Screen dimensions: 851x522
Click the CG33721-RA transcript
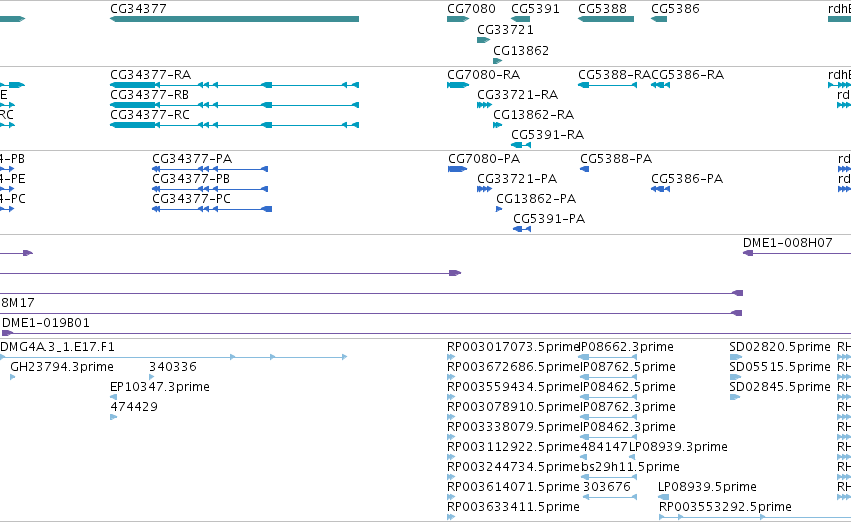484,105
